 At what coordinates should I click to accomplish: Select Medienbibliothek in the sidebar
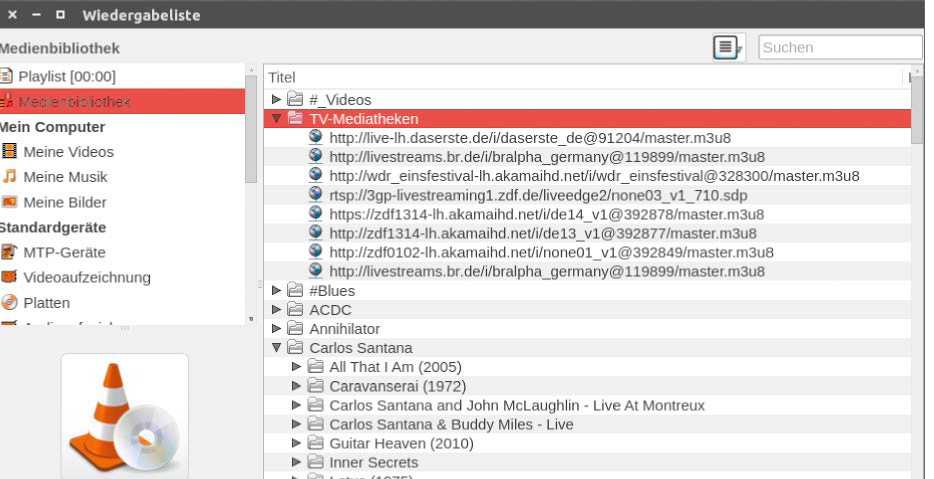pos(122,101)
